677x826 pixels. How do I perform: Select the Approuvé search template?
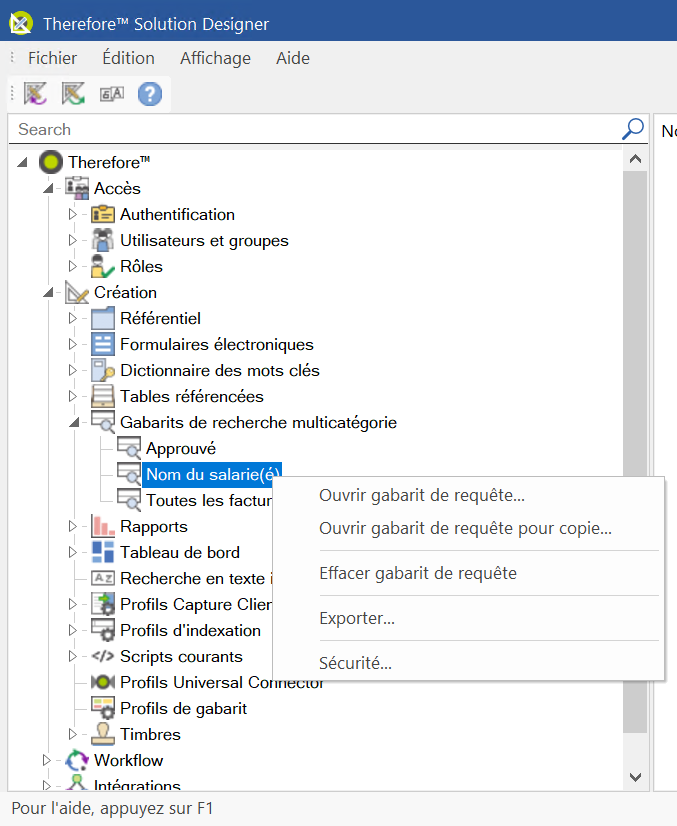coord(180,448)
